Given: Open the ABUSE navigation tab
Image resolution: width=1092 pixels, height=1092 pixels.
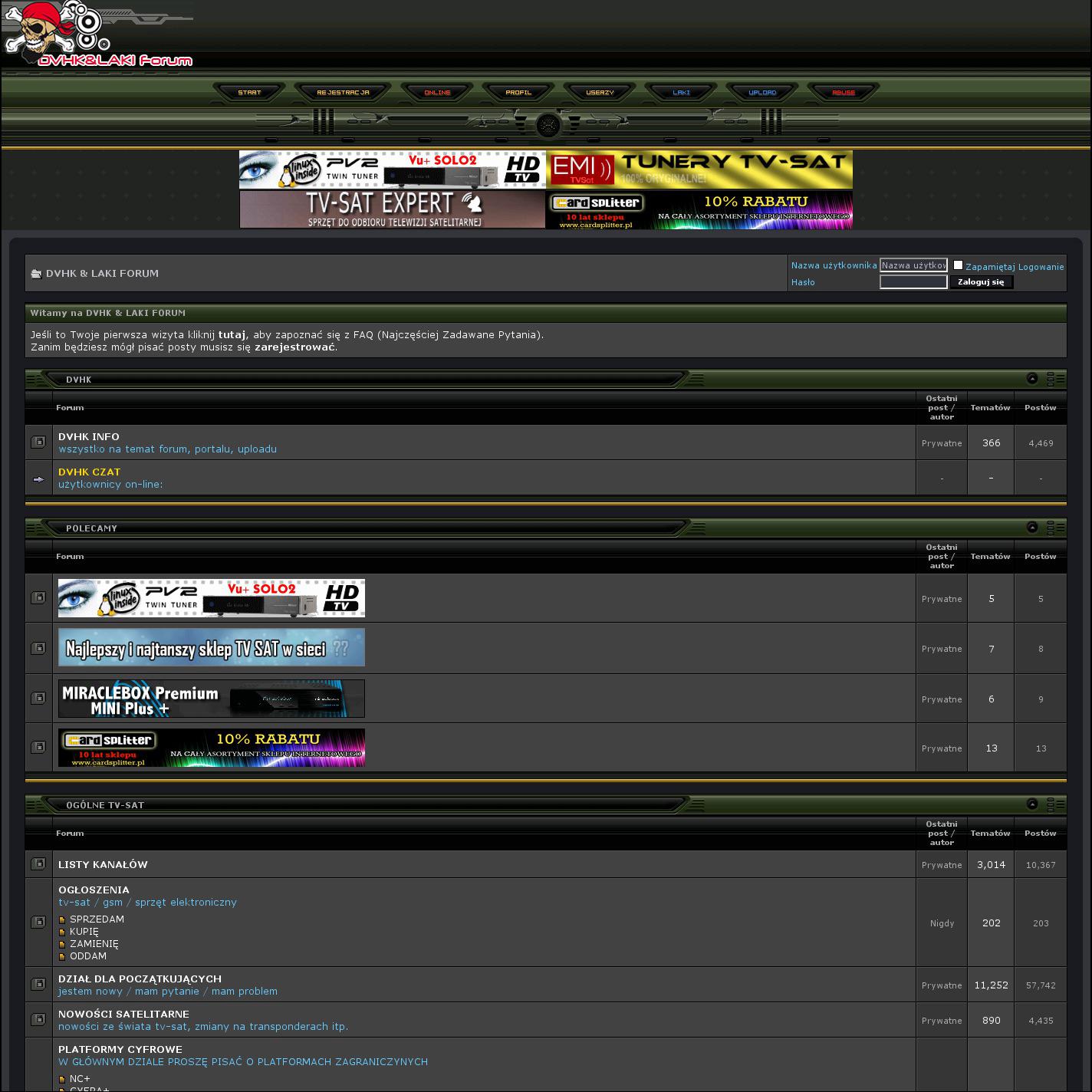Looking at the screenshot, I should coord(844,93).
